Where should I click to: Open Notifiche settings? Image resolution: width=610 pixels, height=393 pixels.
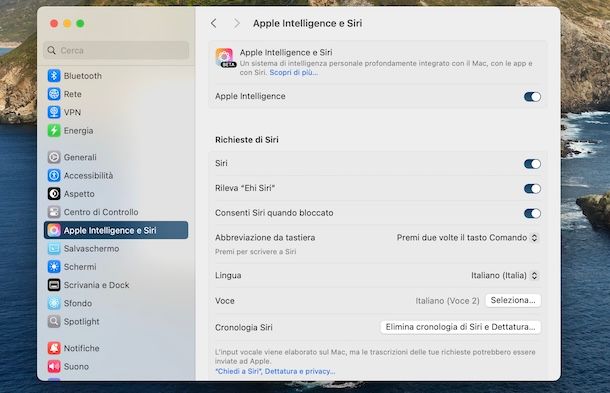pyautogui.click(x=116, y=348)
